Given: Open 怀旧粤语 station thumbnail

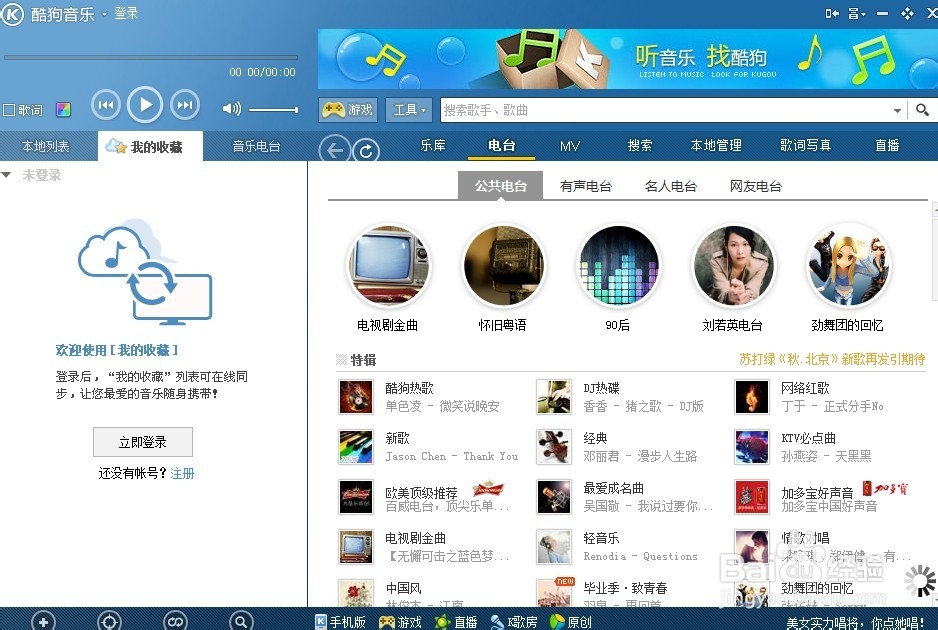Looking at the screenshot, I should [x=503, y=265].
